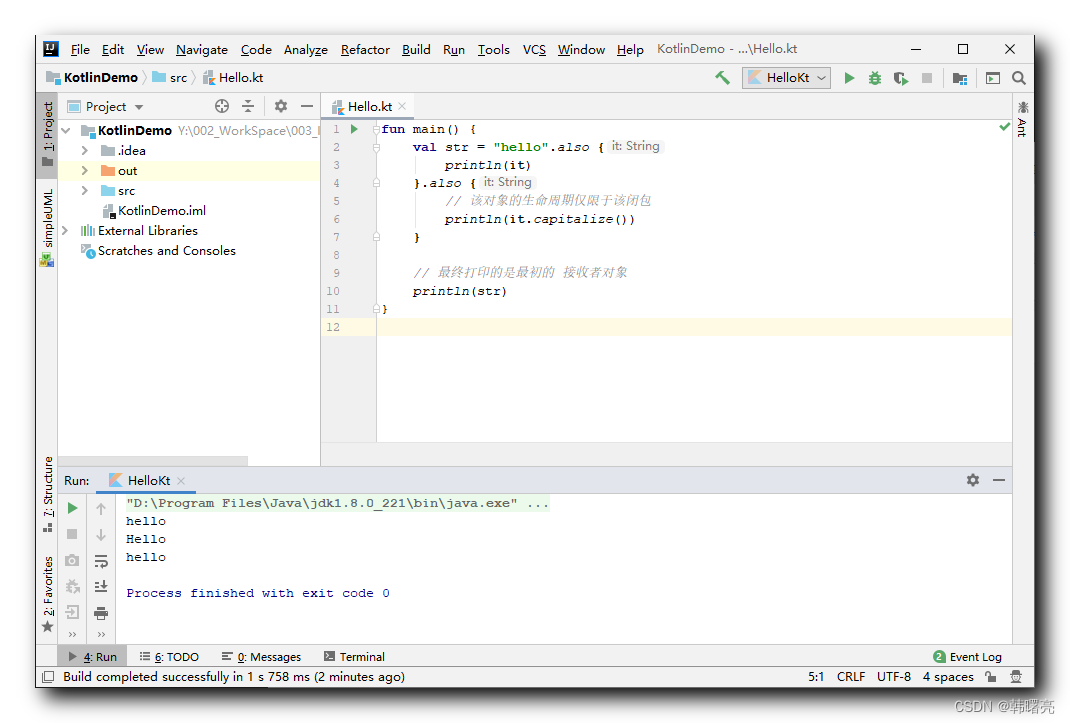Fold the also block at line 4
1070x723 pixels.
pyautogui.click(x=376, y=182)
